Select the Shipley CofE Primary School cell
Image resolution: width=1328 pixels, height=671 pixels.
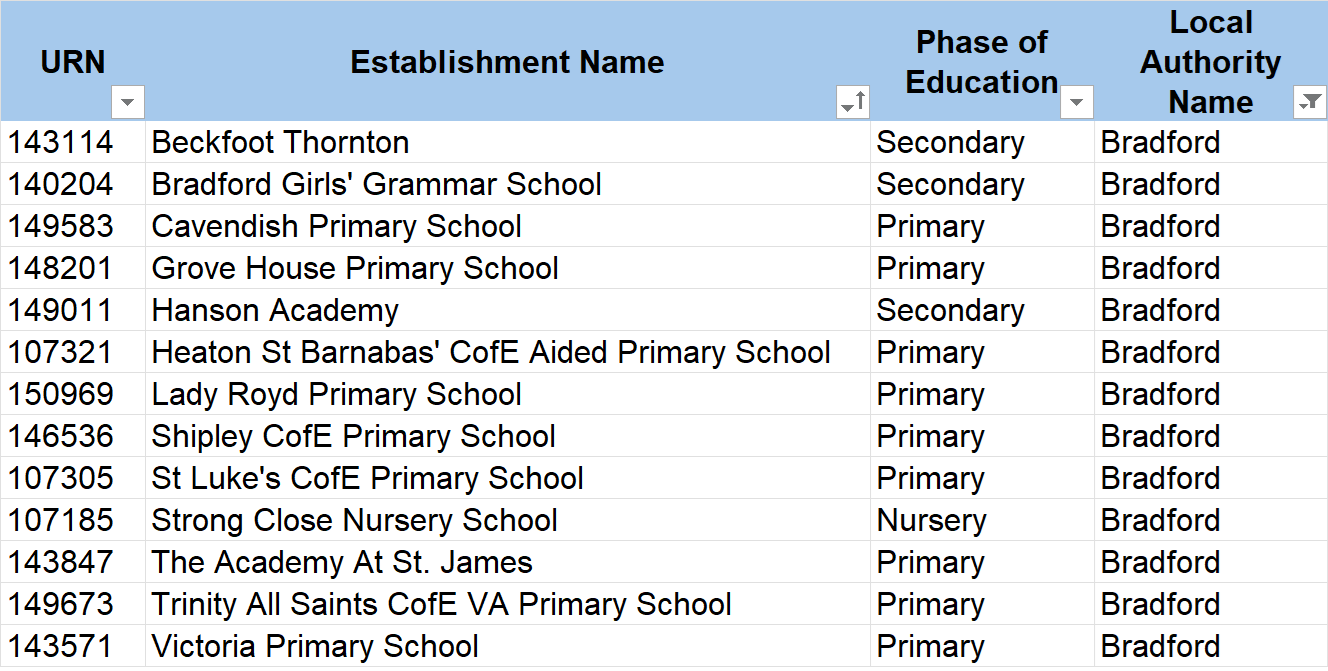click(x=508, y=437)
